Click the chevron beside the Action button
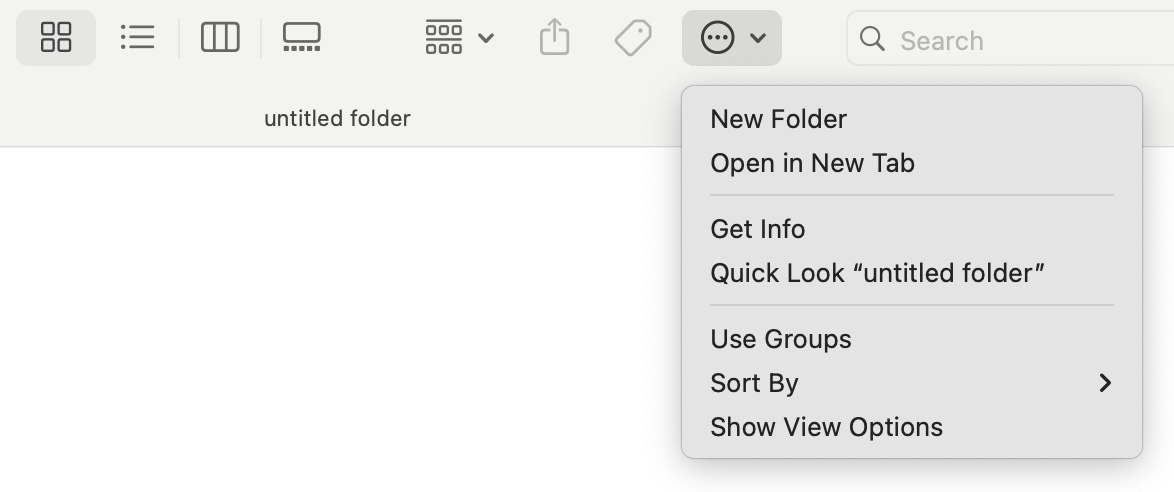Image resolution: width=1174 pixels, height=492 pixels. [758, 38]
